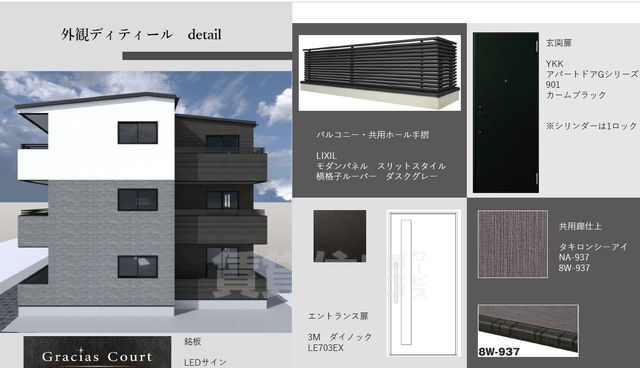640x368 pixels.
Task: Click the 外観ディティール detail heading
Action: [x=141, y=35]
